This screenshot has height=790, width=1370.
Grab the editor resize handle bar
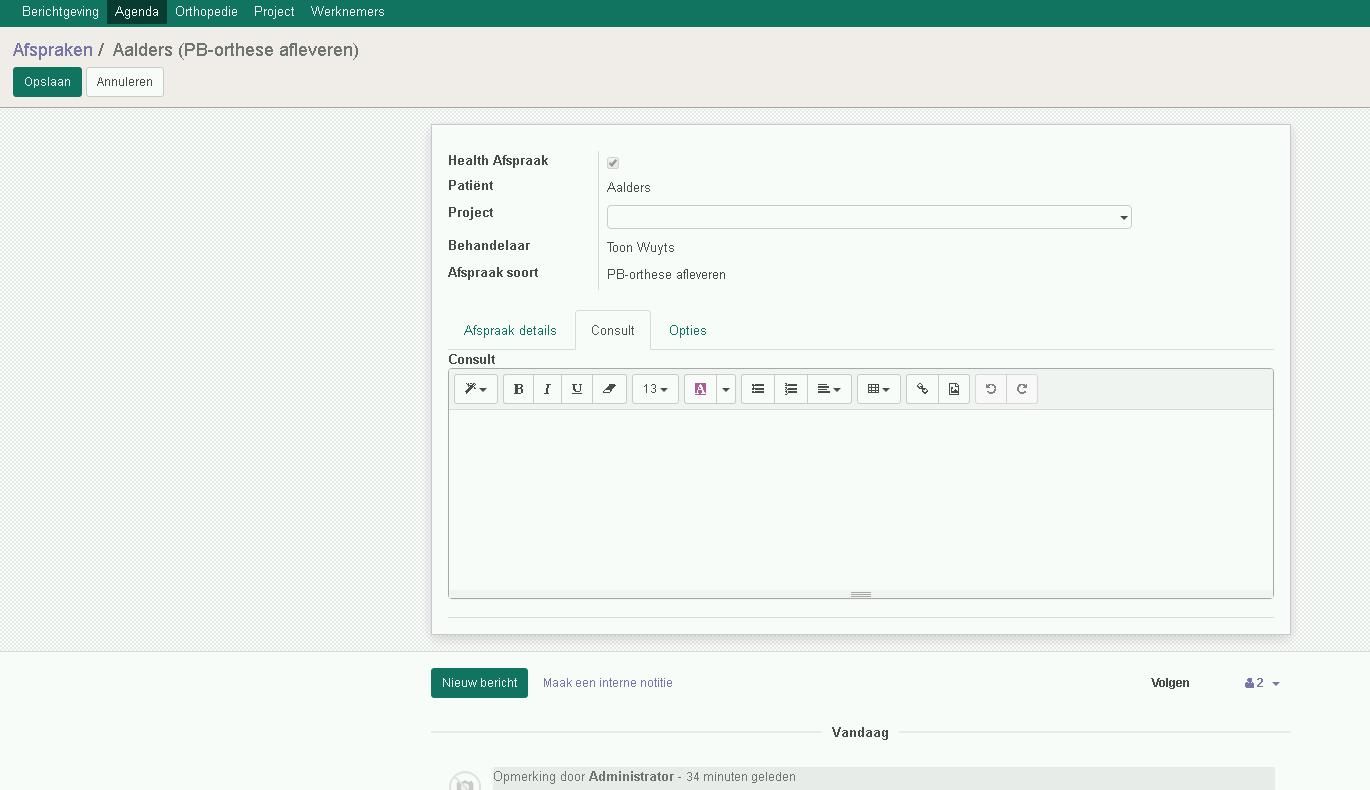tap(861, 595)
